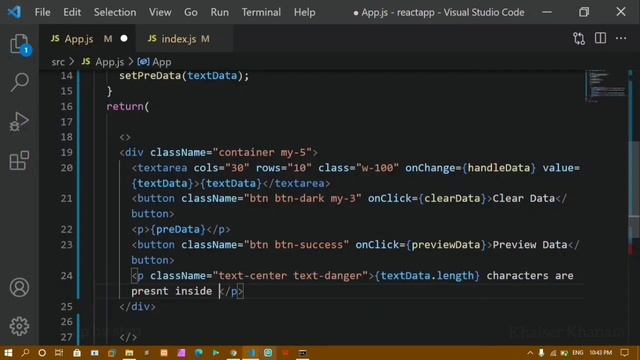Open the Selection menu

[115, 12]
